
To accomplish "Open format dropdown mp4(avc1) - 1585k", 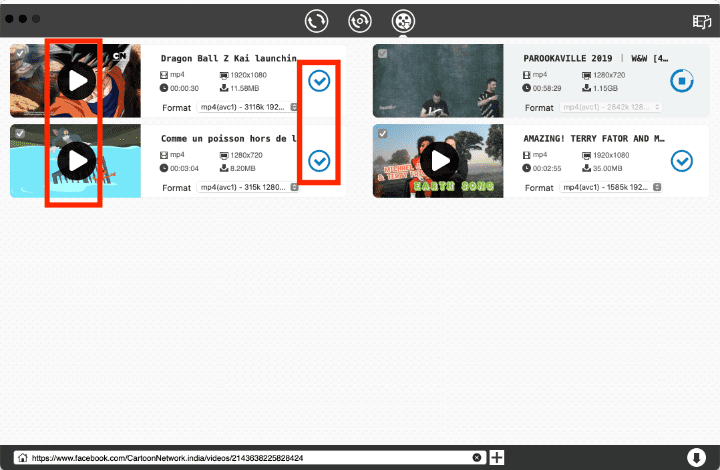I will tap(611, 187).
